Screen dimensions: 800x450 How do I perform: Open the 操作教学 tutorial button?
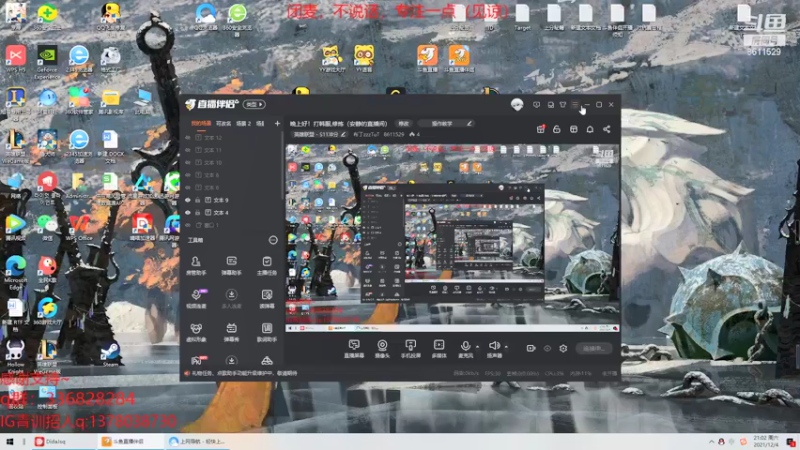[445, 123]
